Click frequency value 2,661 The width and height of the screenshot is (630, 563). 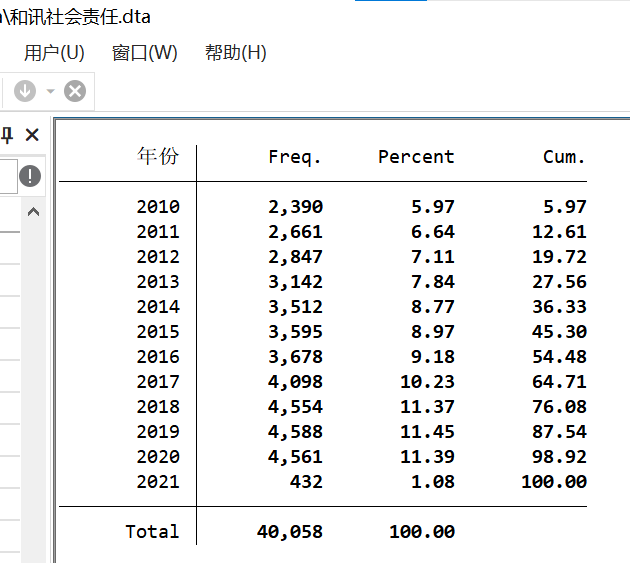295,232
